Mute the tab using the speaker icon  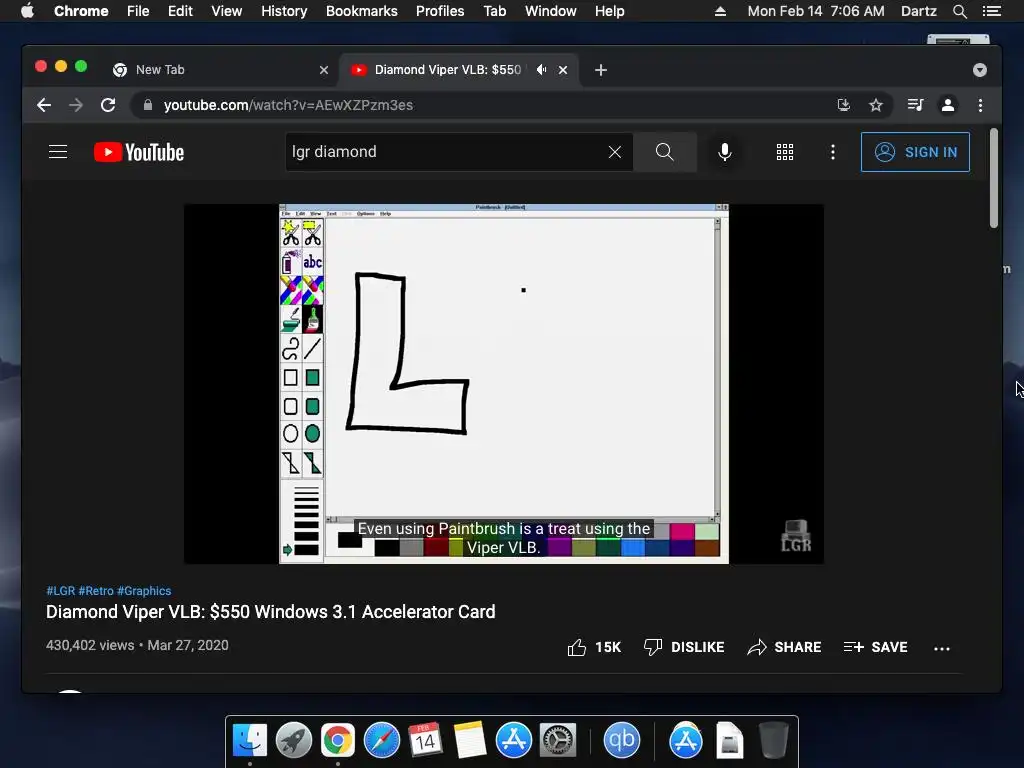pos(541,70)
